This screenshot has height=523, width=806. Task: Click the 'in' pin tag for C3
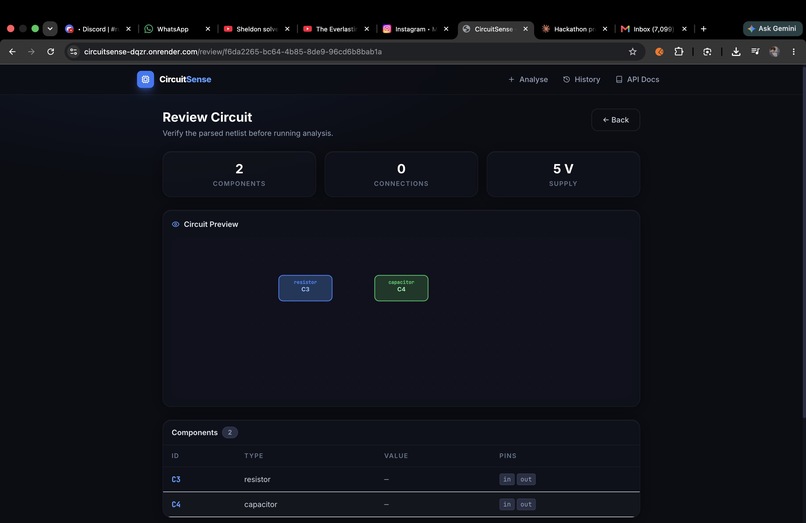[507, 479]
